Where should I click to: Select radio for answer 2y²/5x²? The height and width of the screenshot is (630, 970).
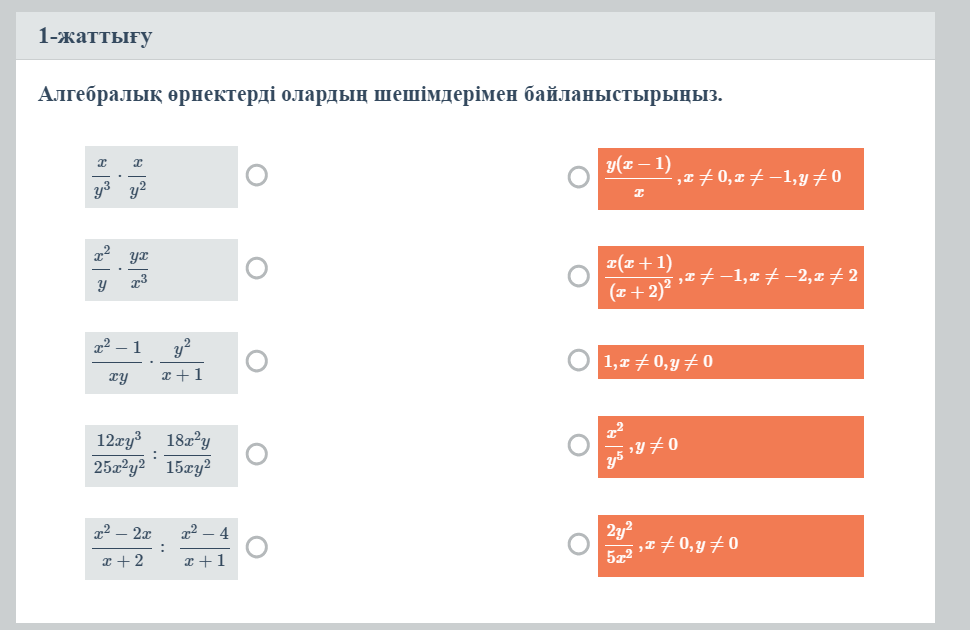(x=578, y=545)
